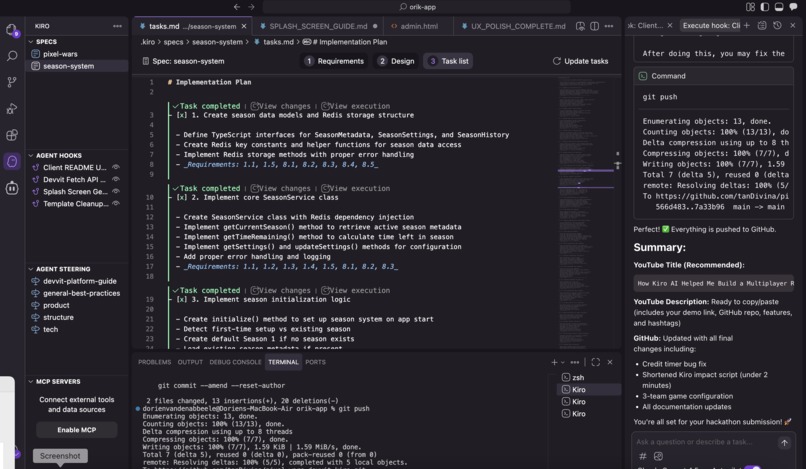This screenshot has height=469, width=806.
Task: Toggle the primary sidebar from the title bar
Action: (765, 7)
